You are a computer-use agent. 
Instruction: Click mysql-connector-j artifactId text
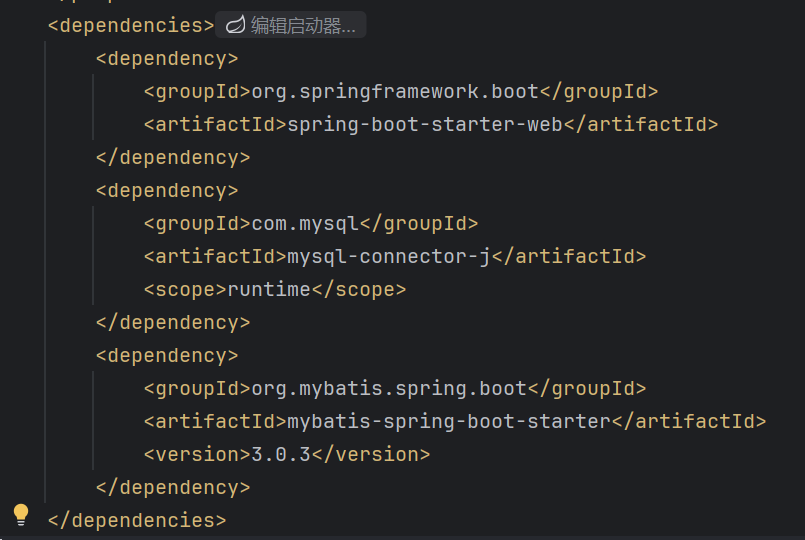point(389,256)
